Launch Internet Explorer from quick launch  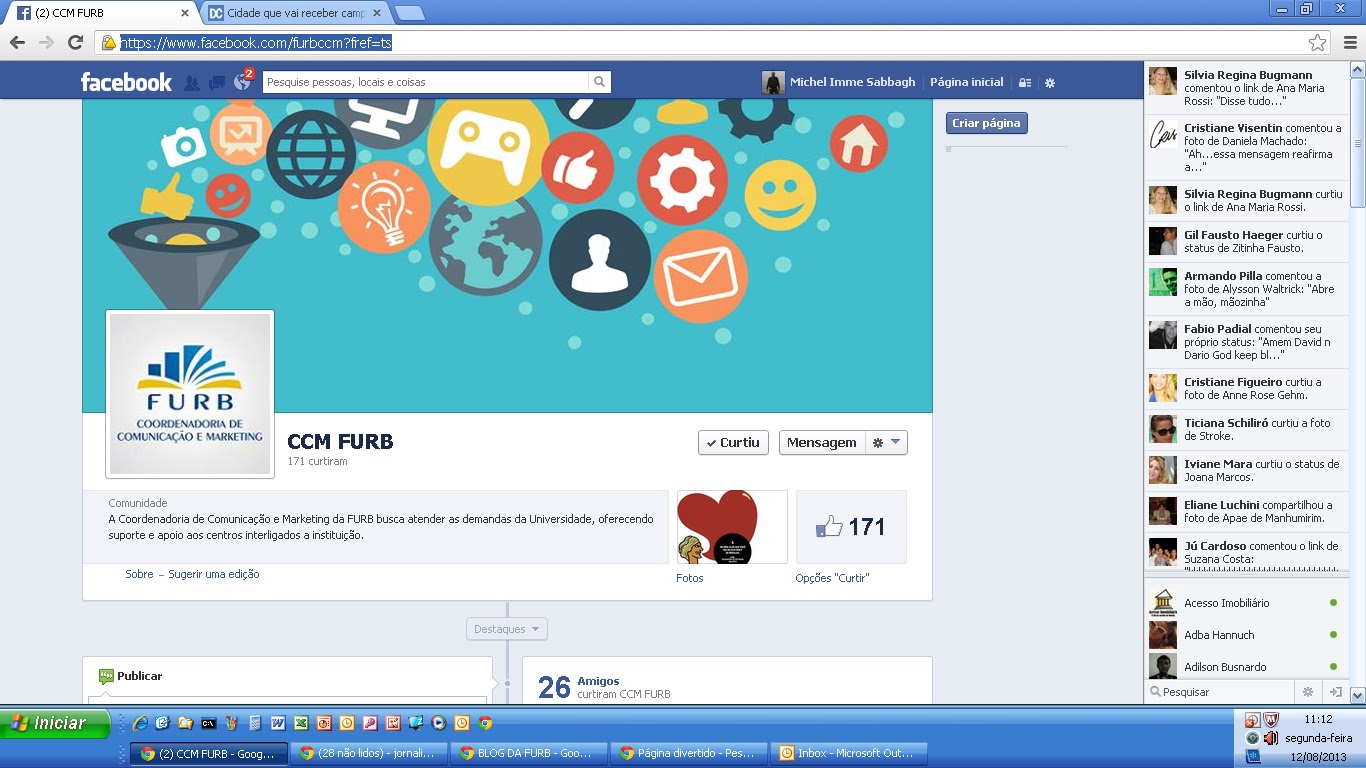coord(140,722)
